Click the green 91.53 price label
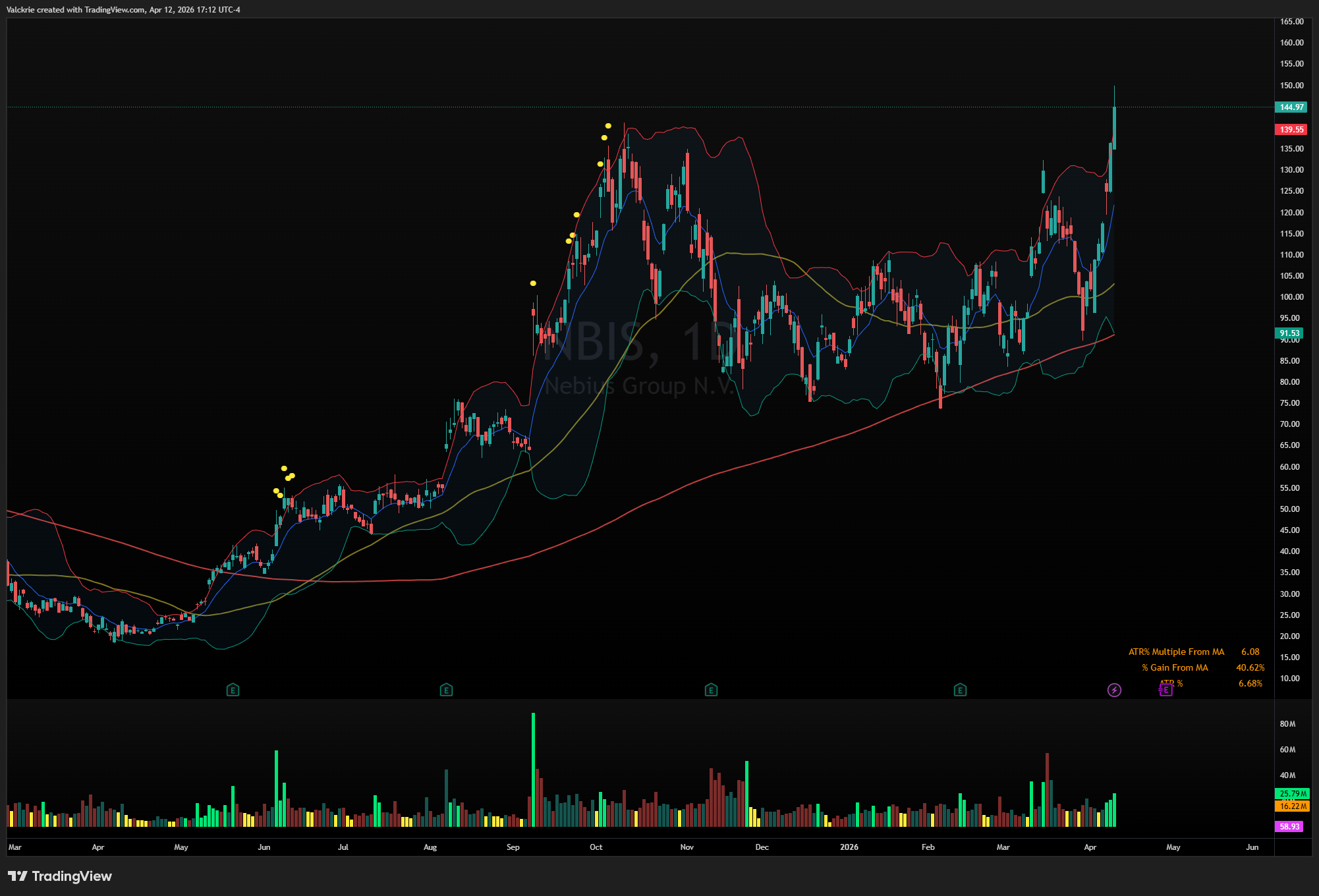Image resolution: width=1319 pixels, height=896 pixels. point(1289,333)
